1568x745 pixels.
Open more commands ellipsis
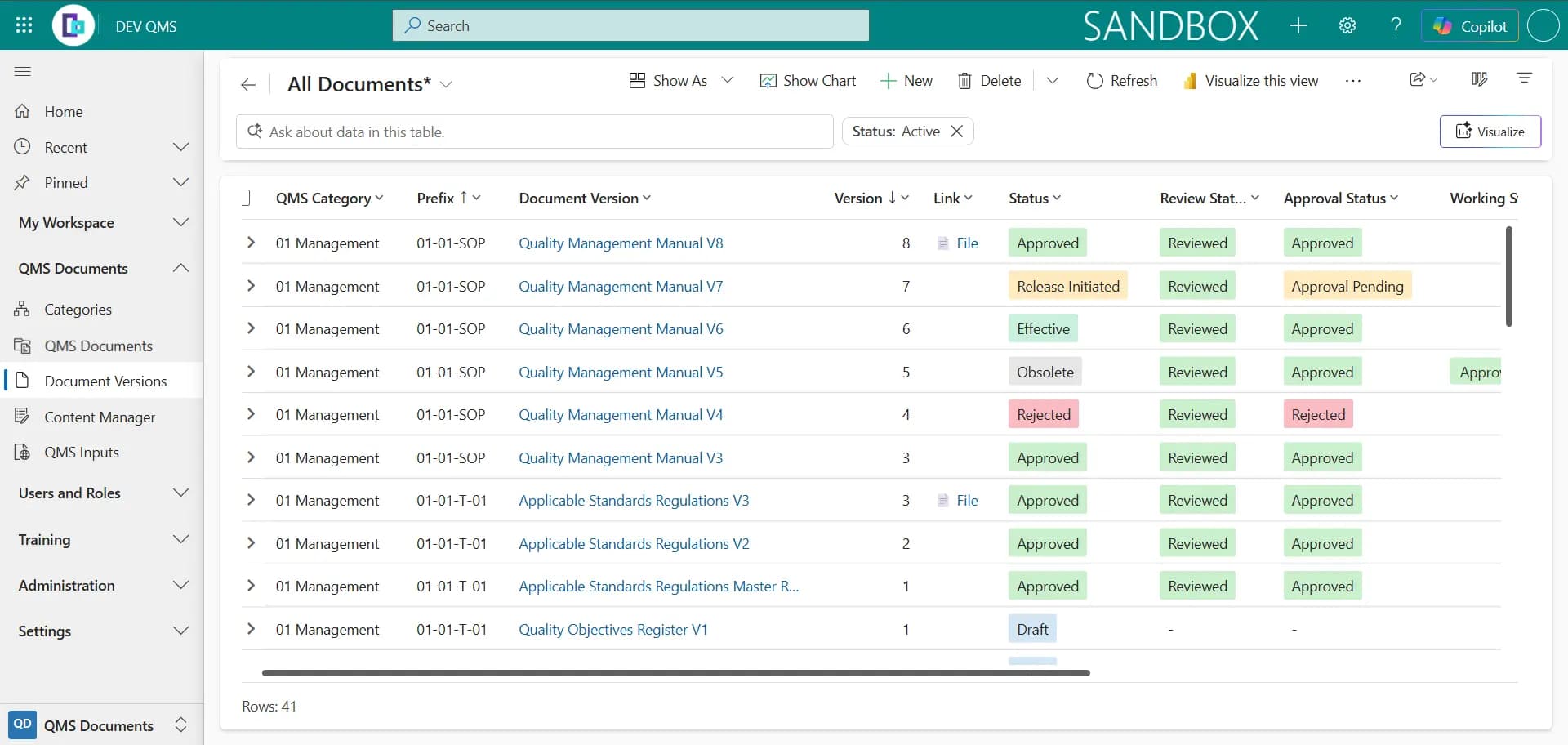(x=1353, y=81)
